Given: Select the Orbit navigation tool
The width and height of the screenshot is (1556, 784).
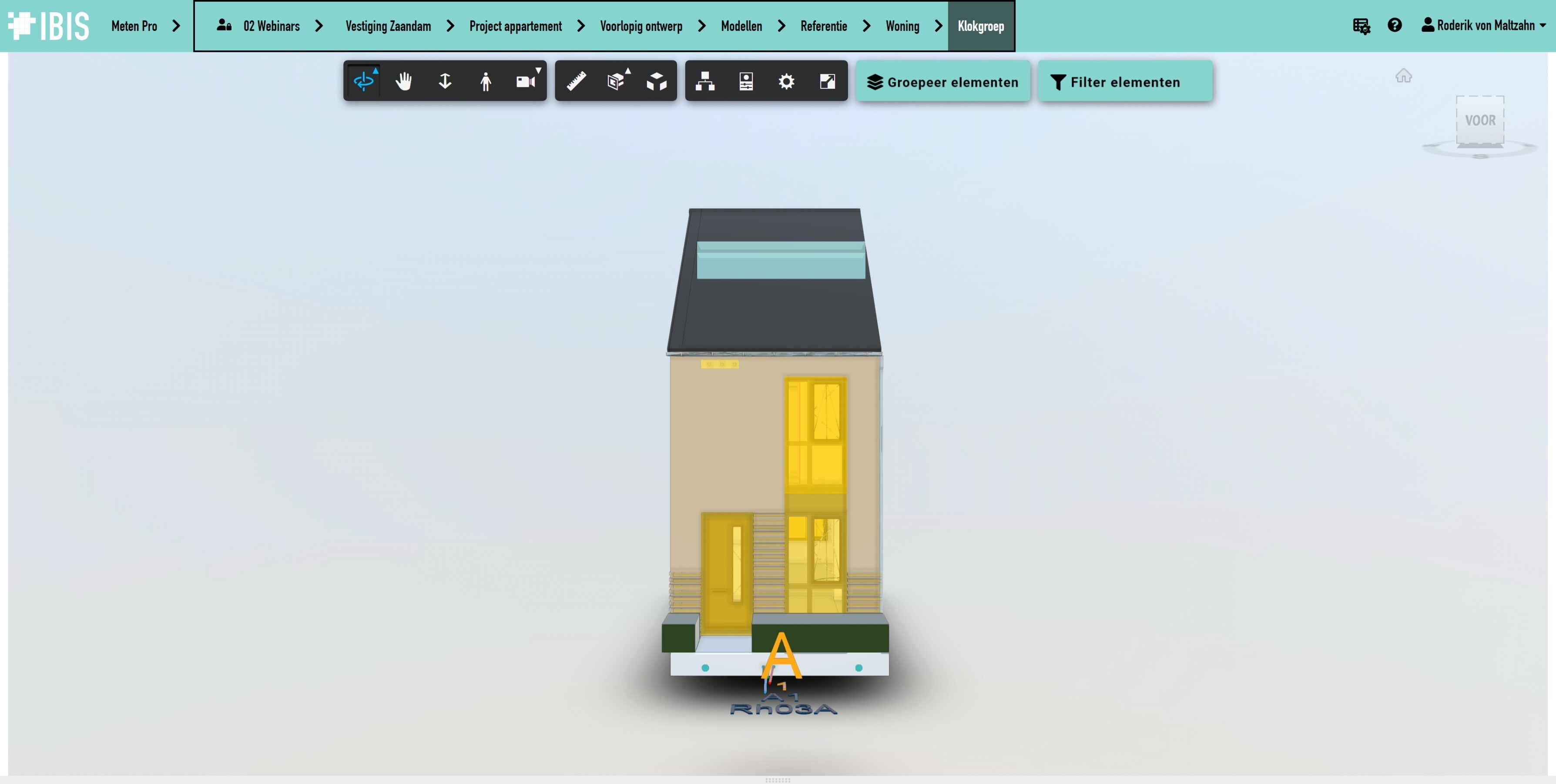Looking at the screenshot, I should pos(364,81).
